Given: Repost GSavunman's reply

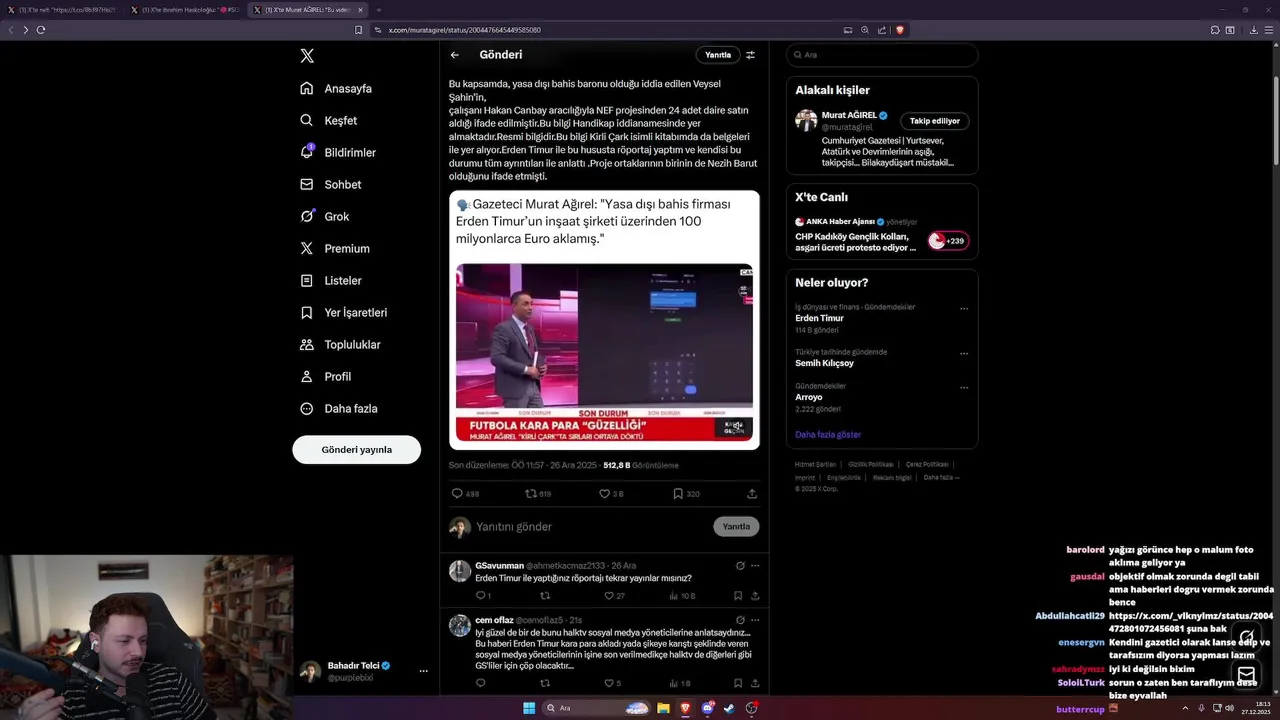Looking at the screenshot, I should tap(545, 595).
